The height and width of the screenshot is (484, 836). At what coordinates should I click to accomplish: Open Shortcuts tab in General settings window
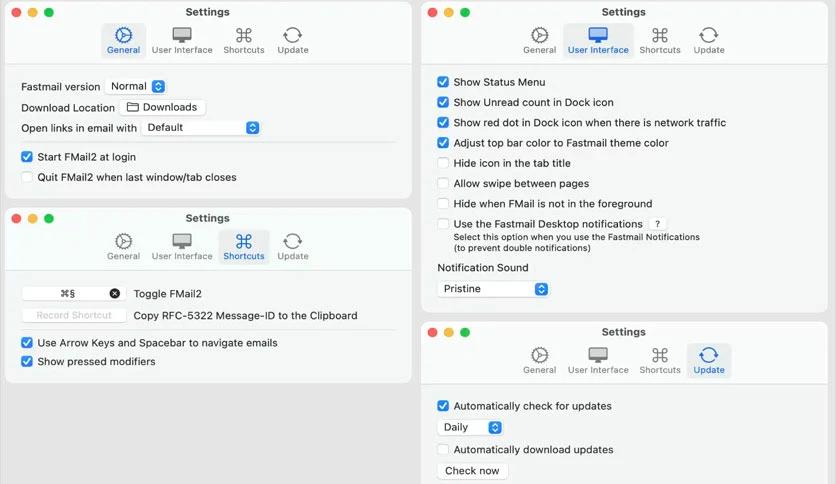point(244,41)
